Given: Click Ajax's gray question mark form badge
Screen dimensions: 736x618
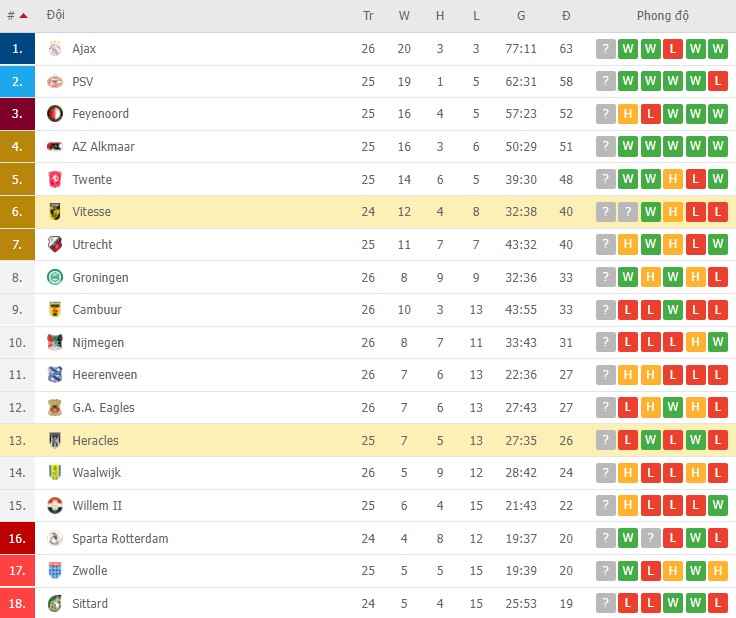Looking at the screenshot, I should tap(605, 48).
